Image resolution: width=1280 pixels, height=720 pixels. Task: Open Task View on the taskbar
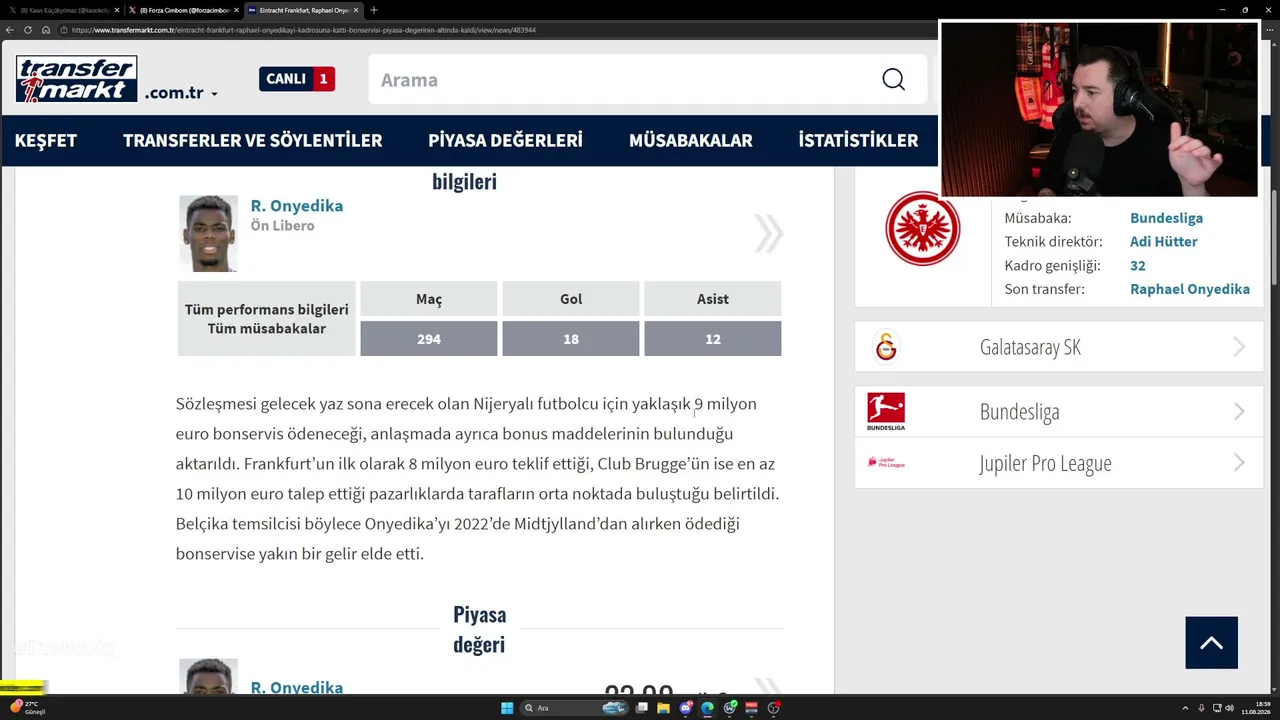[x=642, y=708]
